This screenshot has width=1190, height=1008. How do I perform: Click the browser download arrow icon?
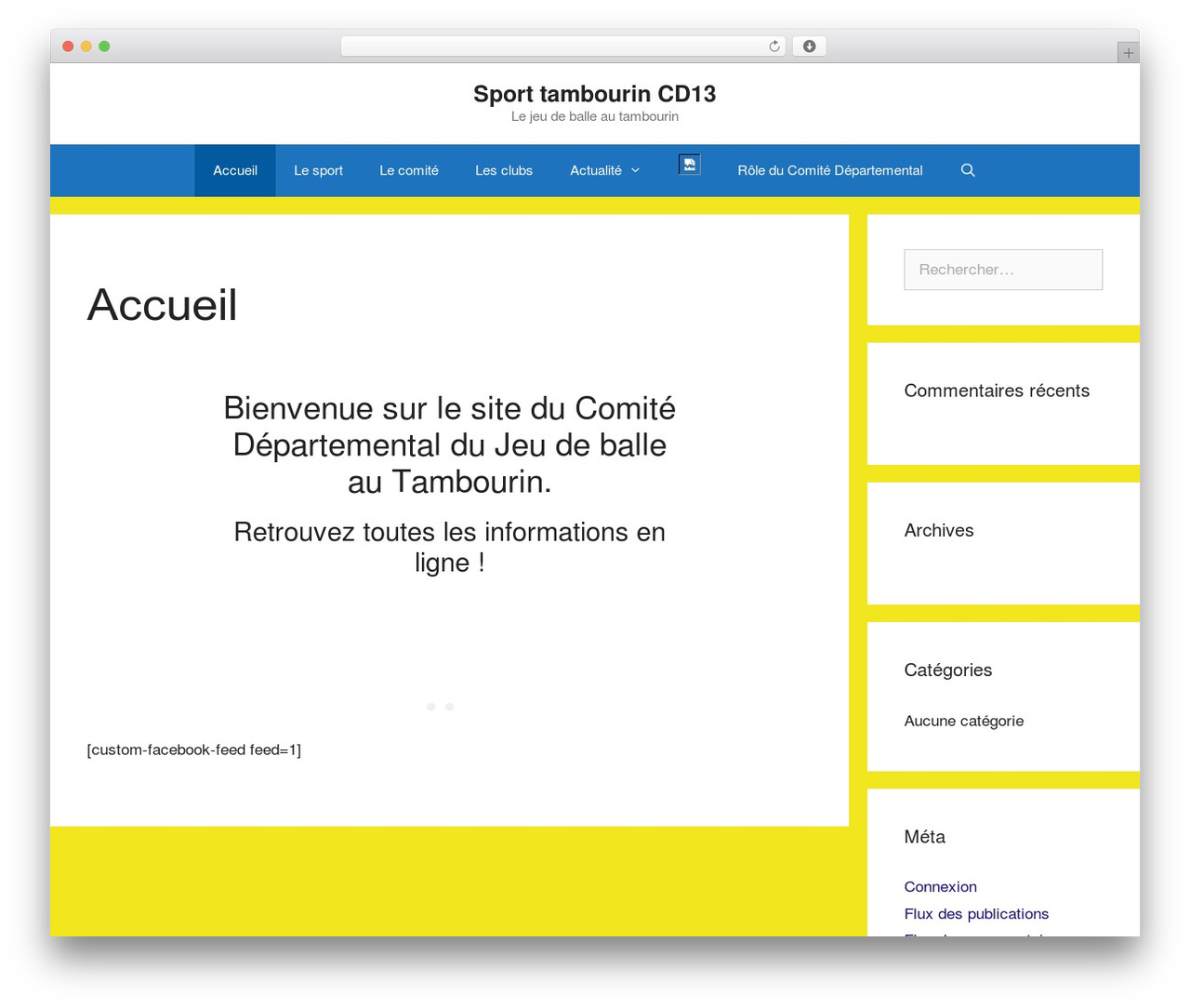click(x=809, y=46)
